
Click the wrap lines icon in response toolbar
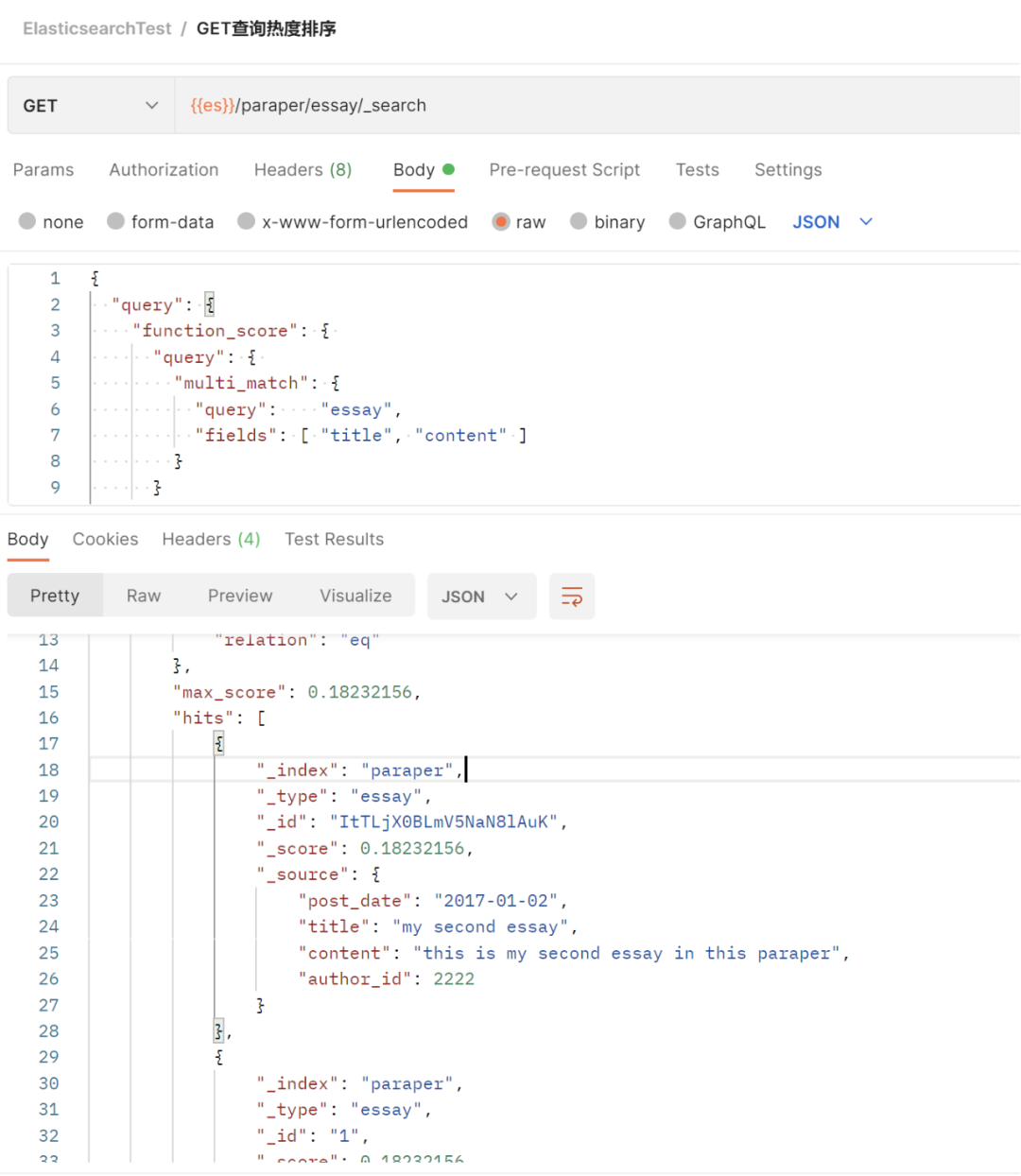point(572,597)
